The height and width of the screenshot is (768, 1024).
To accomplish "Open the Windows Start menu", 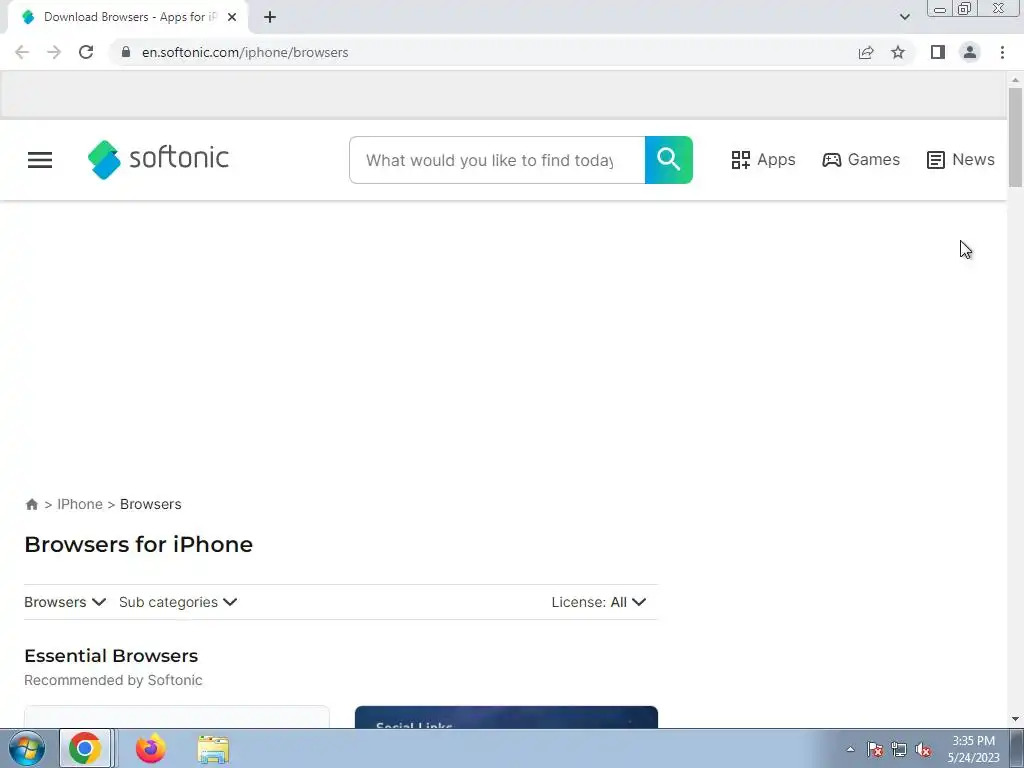I will pos(27,748).
